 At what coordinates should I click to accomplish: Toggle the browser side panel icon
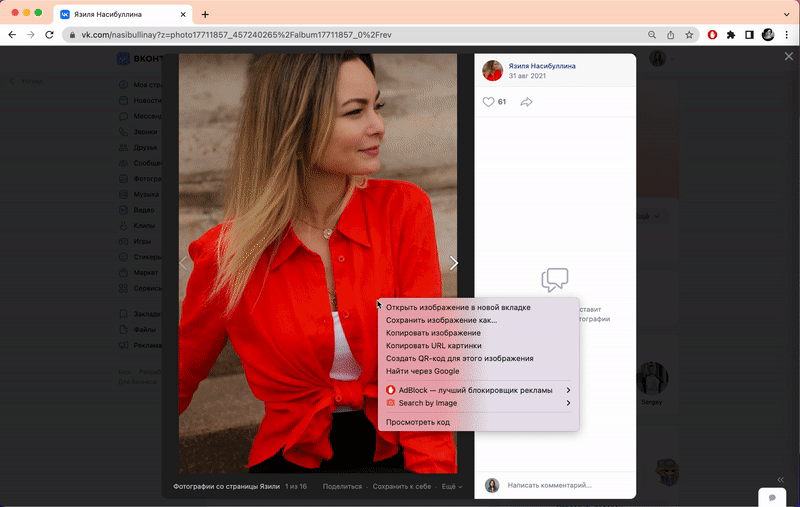tap(749, 35)
